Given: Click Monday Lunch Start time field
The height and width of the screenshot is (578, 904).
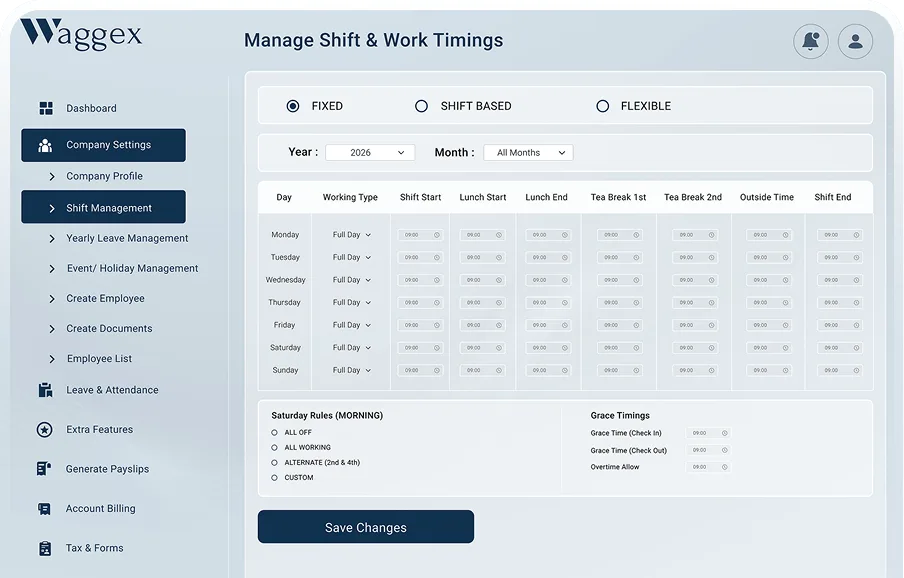Looking at the screenshot, I should point(483,235).
